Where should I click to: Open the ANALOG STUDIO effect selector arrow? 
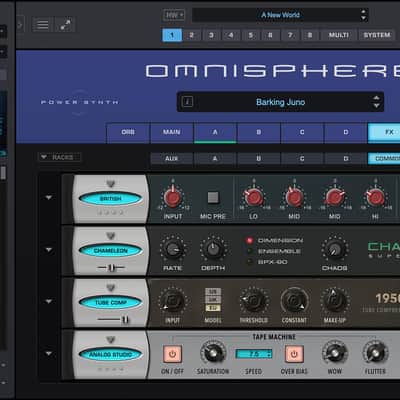(111, 339)
